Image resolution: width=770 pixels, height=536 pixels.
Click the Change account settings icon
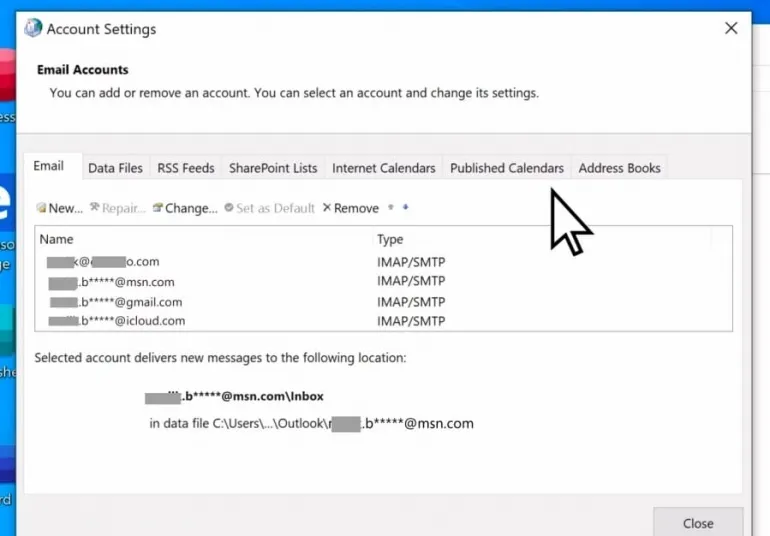158,208
